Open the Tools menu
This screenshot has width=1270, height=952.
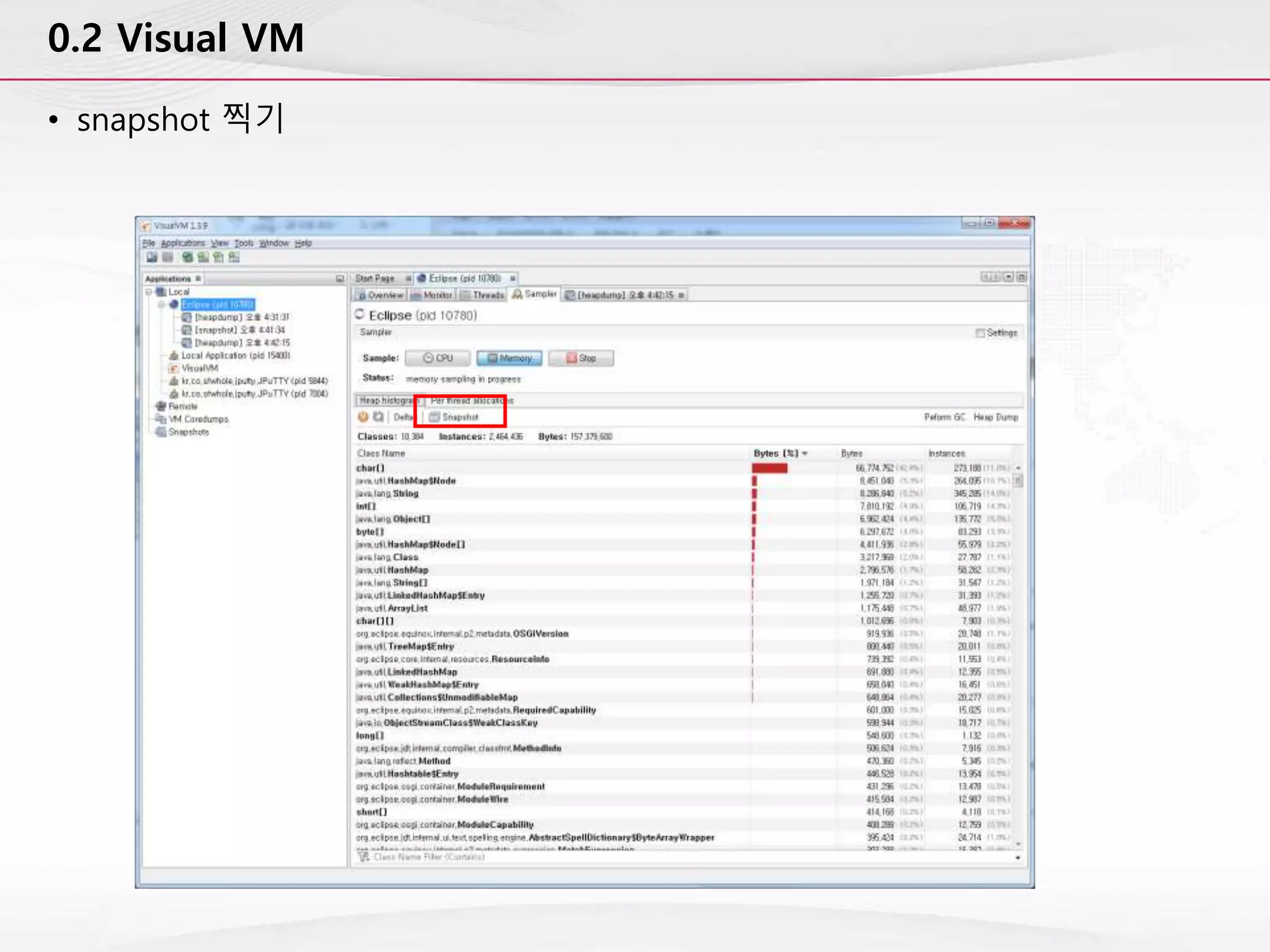(244, 243)
